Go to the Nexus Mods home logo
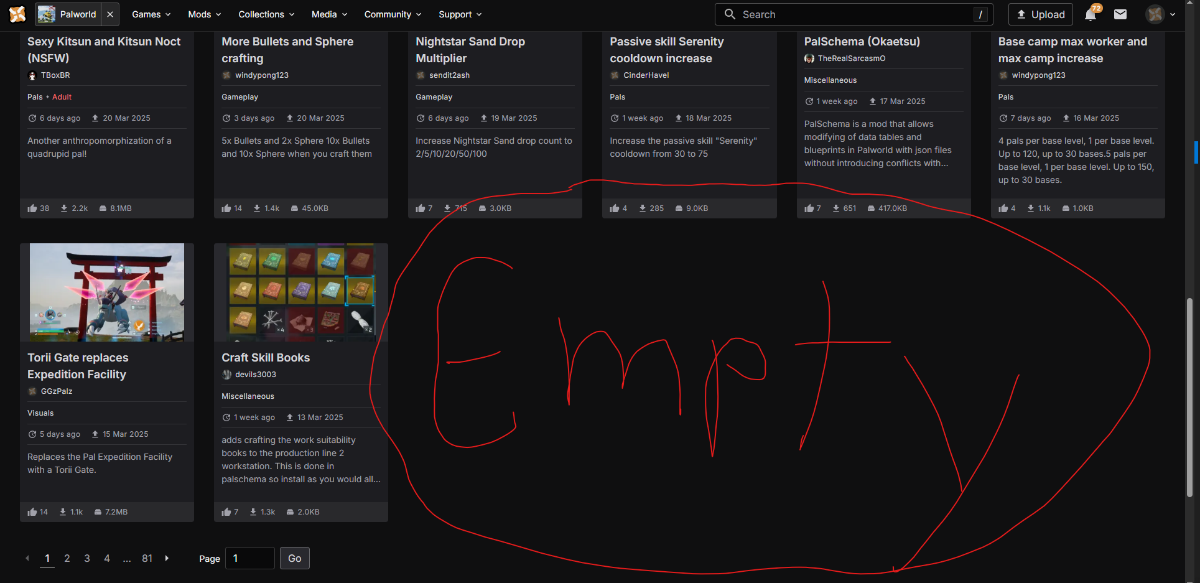 click(16, 14)
